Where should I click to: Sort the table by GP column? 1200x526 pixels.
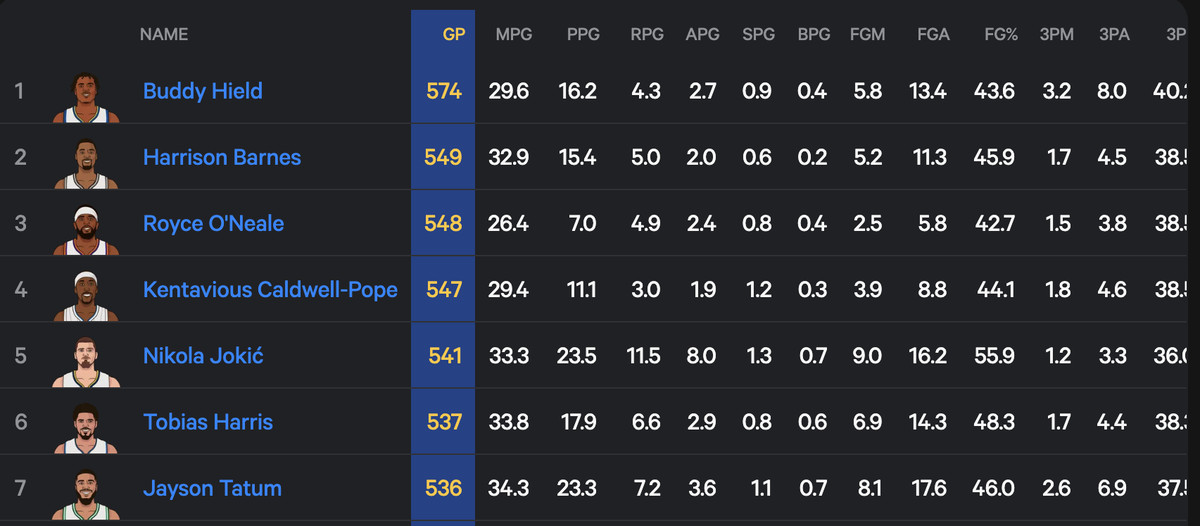click(x=454, y=34)
